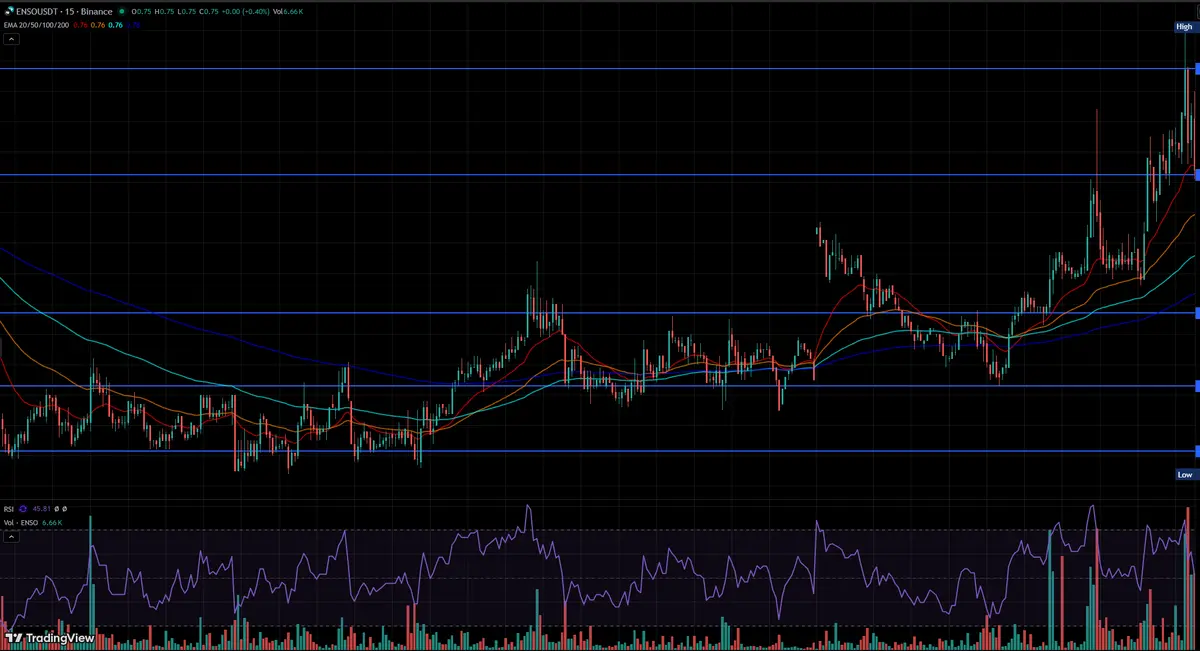Image resolution: width=1200 pixels, height=651 pixels.
Task: Select the Vol · ENSO indicator label
Action: tap(20, 523)
